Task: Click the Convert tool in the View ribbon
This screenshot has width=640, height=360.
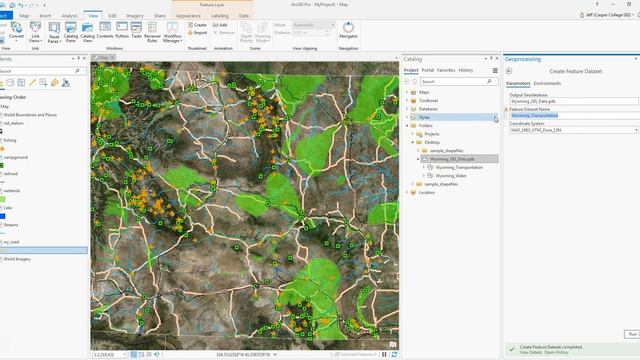Action: click(16, 31)
